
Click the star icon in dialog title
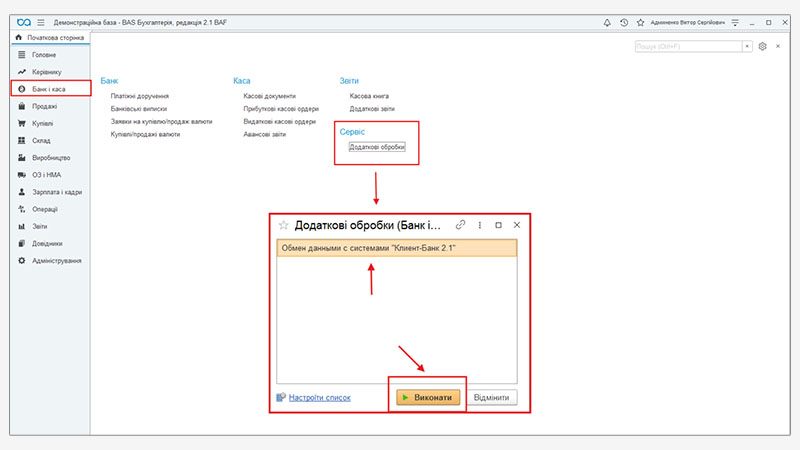click(x=283, y=225)
